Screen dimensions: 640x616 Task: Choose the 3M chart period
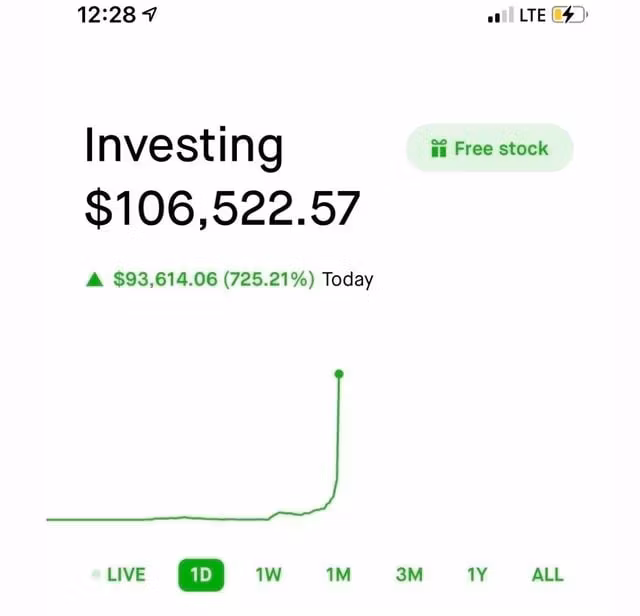pyautogui.click(x=409, y=575)
